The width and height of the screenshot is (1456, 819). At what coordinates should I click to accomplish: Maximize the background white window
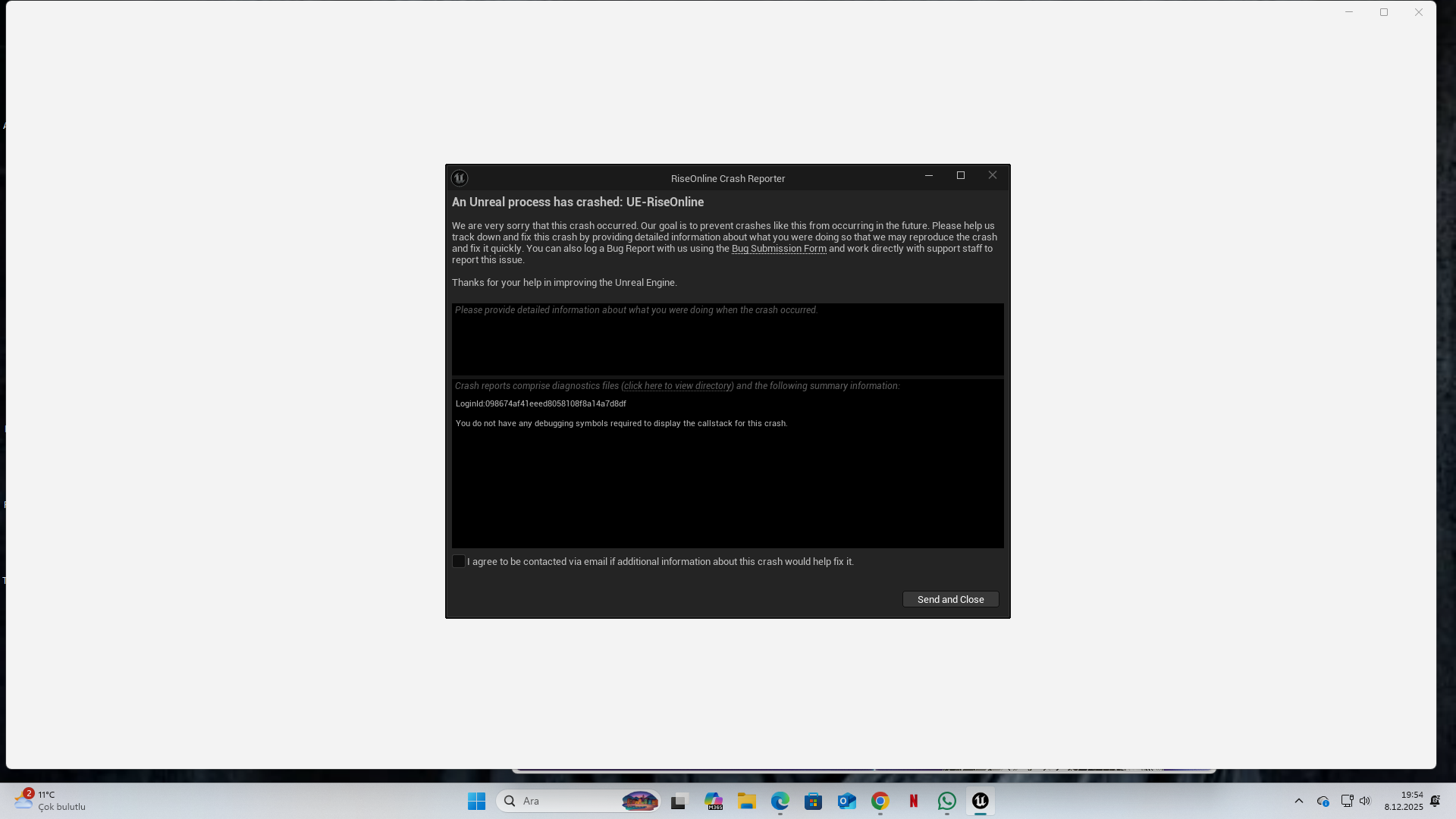tap(1384, 12)
